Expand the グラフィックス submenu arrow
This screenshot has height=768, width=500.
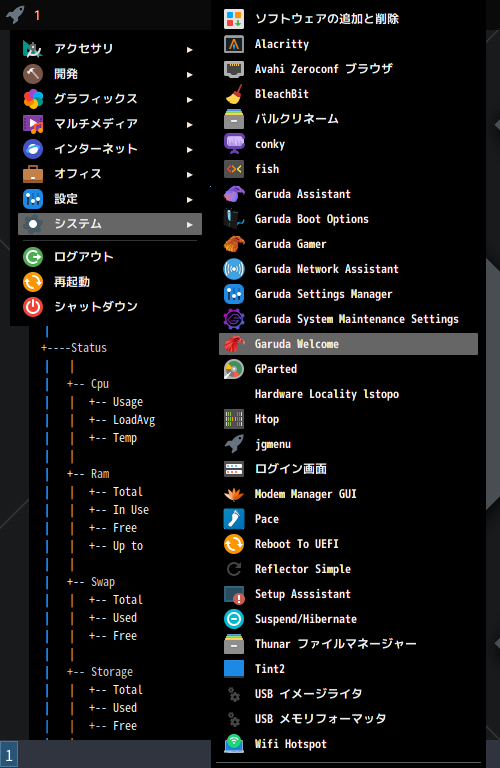(x=190, y=99)
